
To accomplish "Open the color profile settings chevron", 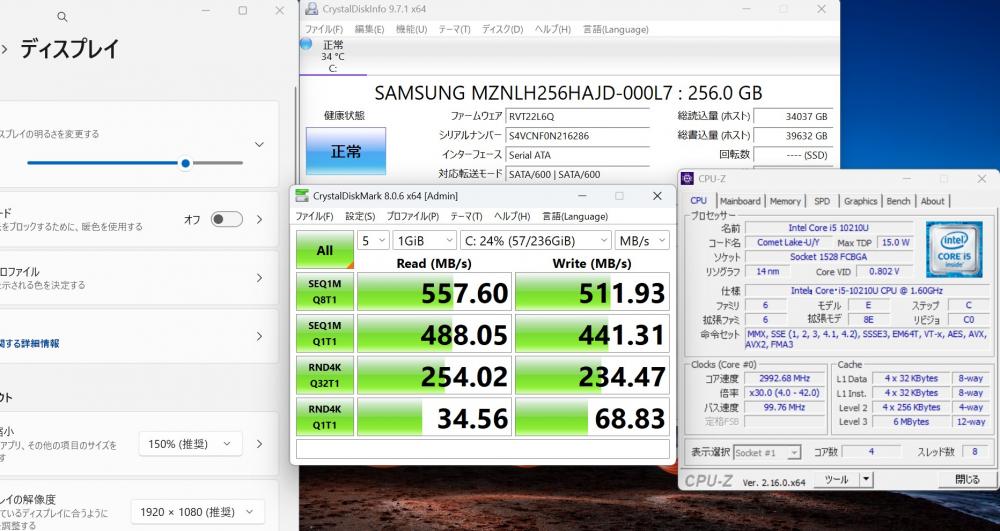I will point(259,278).
